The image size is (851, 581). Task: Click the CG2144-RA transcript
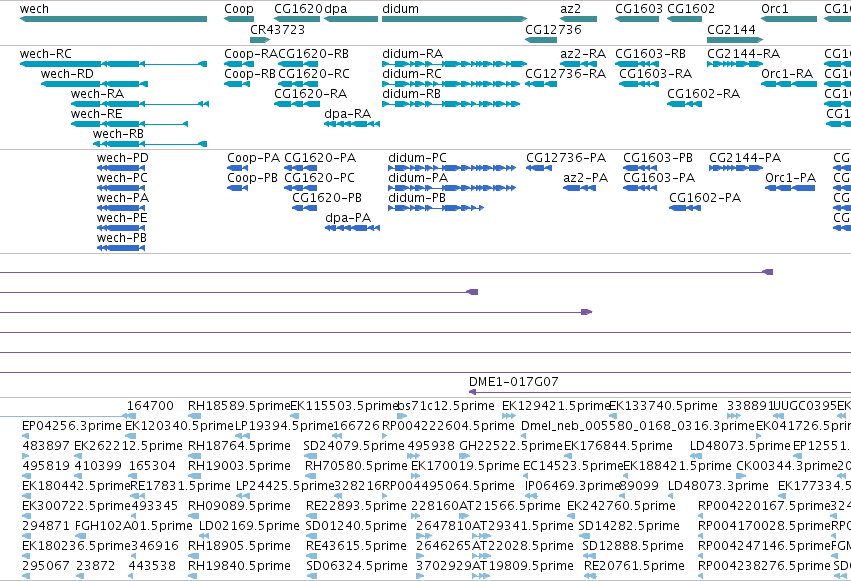point(735,64)
